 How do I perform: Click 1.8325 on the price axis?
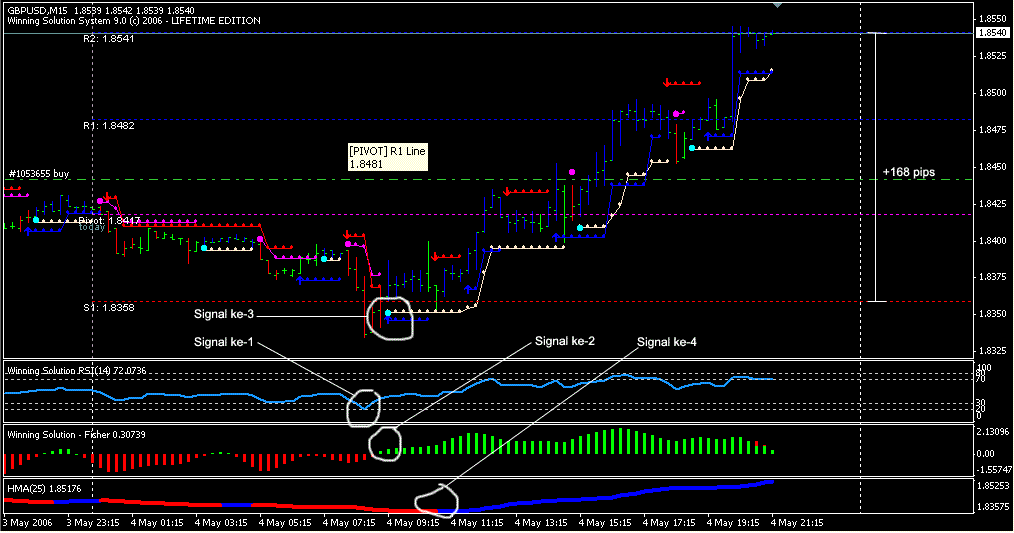tap(992, 351)
